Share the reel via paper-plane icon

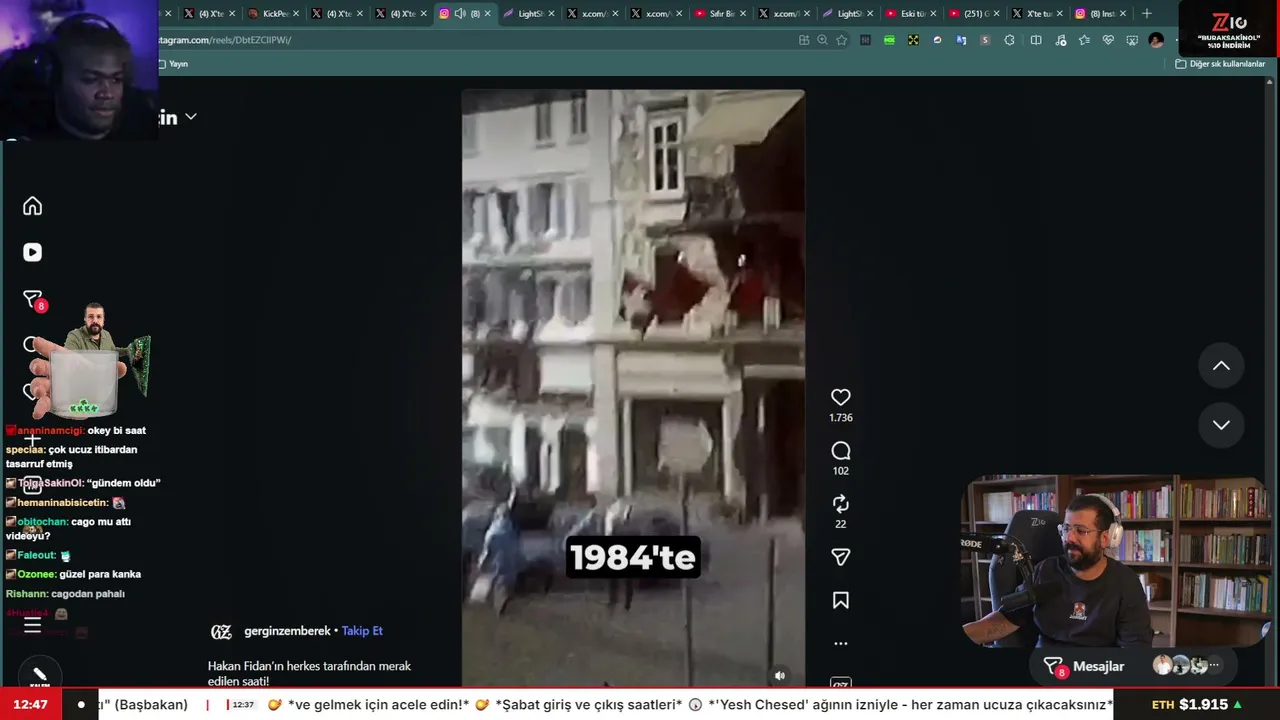click(x=841, y=557)
